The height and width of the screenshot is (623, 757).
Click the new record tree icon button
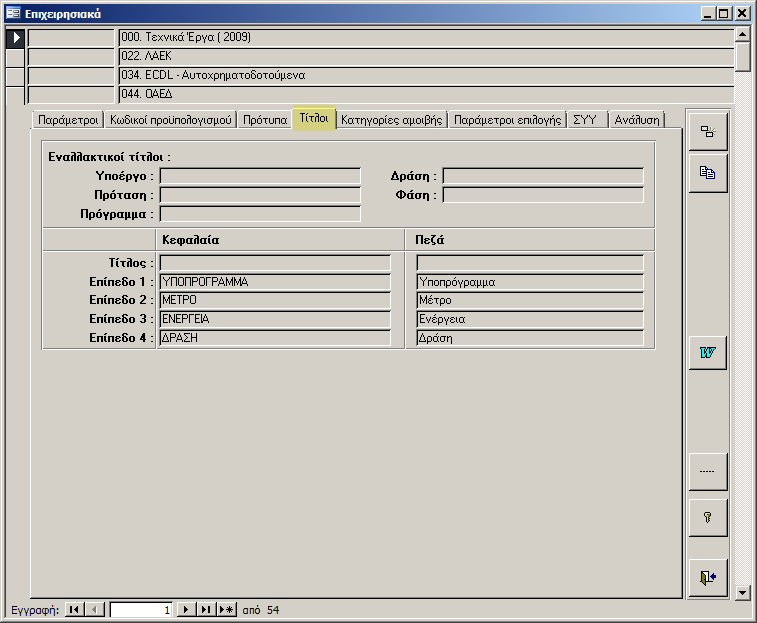click(707, 132)
